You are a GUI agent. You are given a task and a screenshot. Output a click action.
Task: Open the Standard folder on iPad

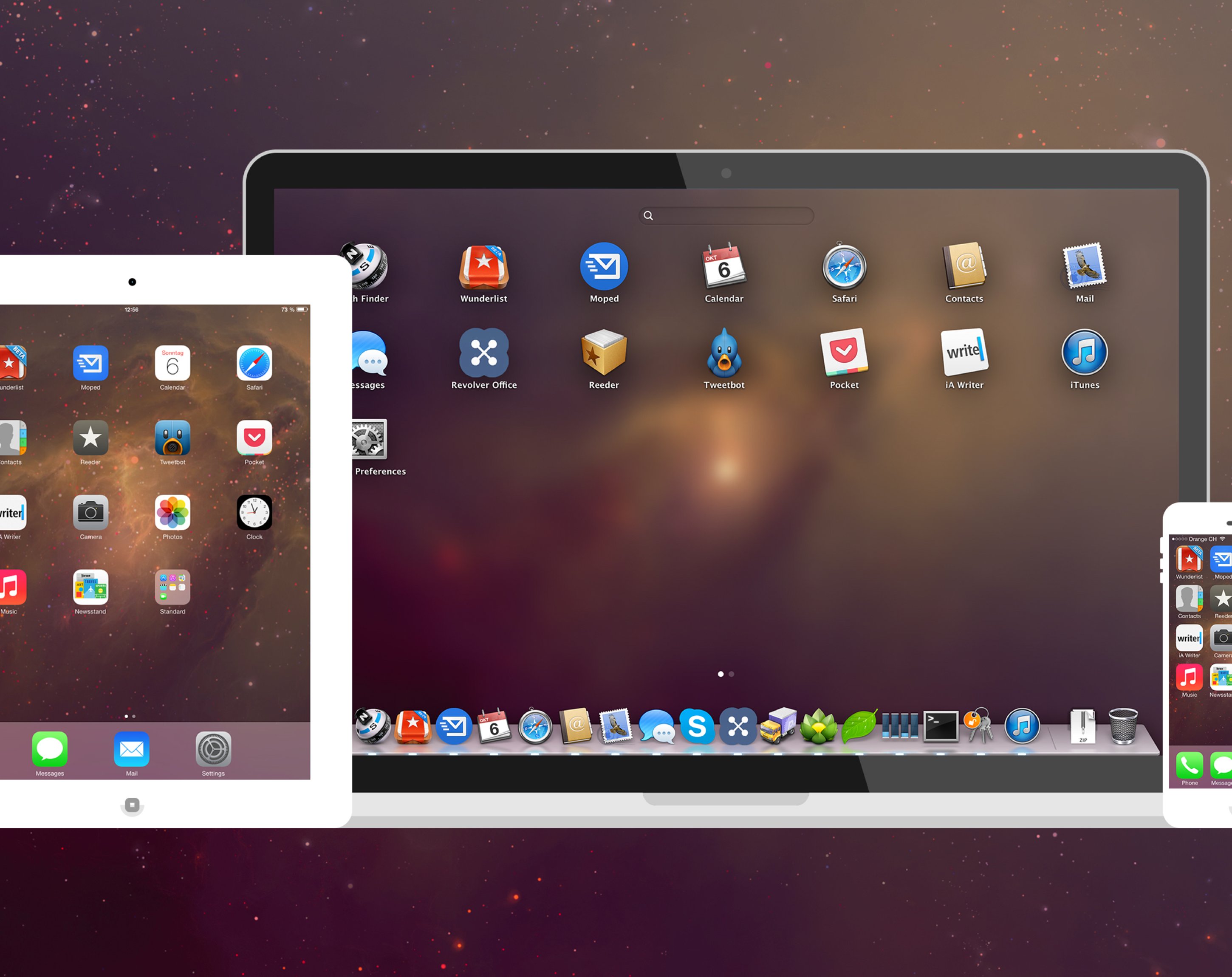(172, 587)
